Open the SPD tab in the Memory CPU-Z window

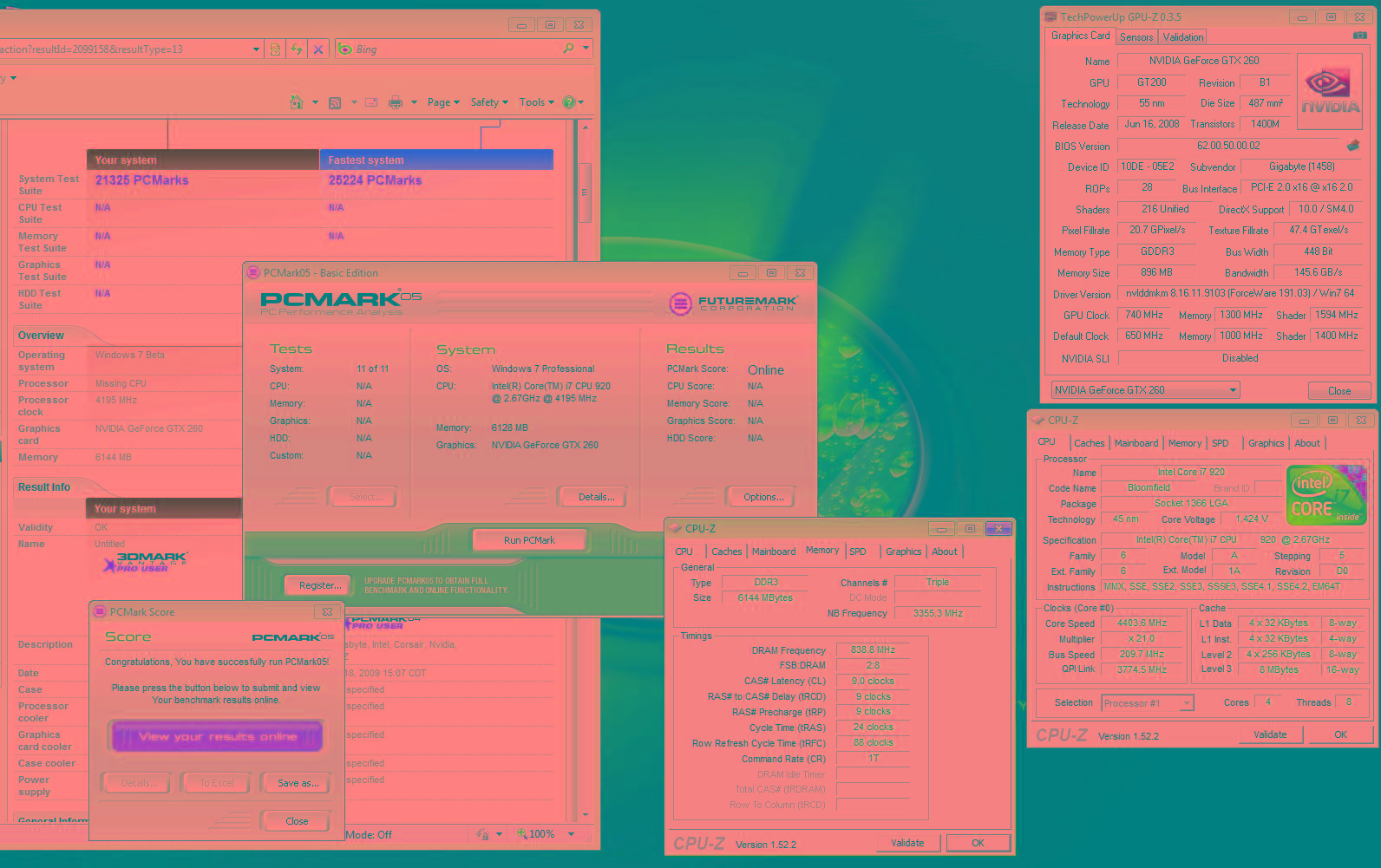click(x=857, y=551)
